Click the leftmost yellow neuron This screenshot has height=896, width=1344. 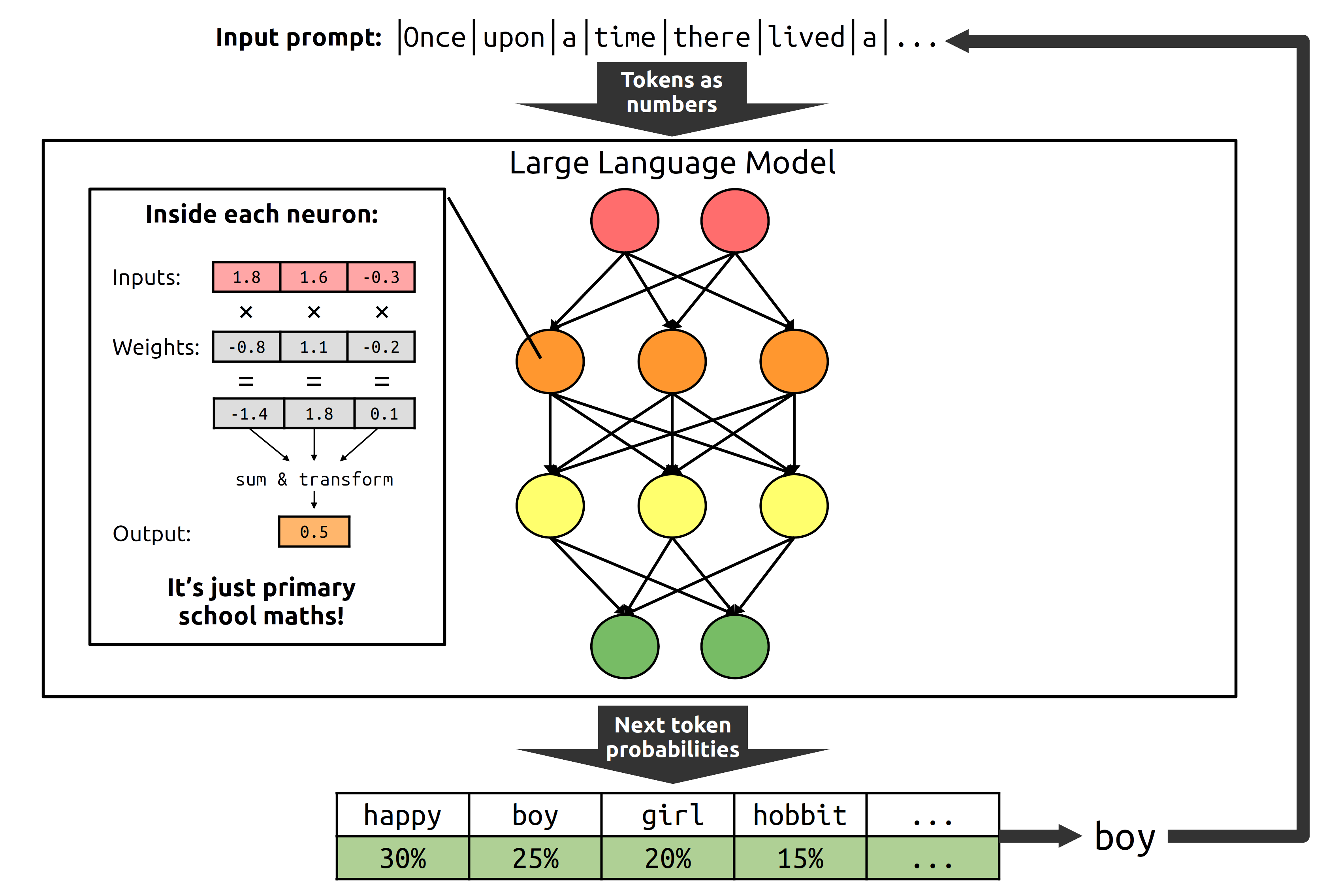tap(550, 506)
